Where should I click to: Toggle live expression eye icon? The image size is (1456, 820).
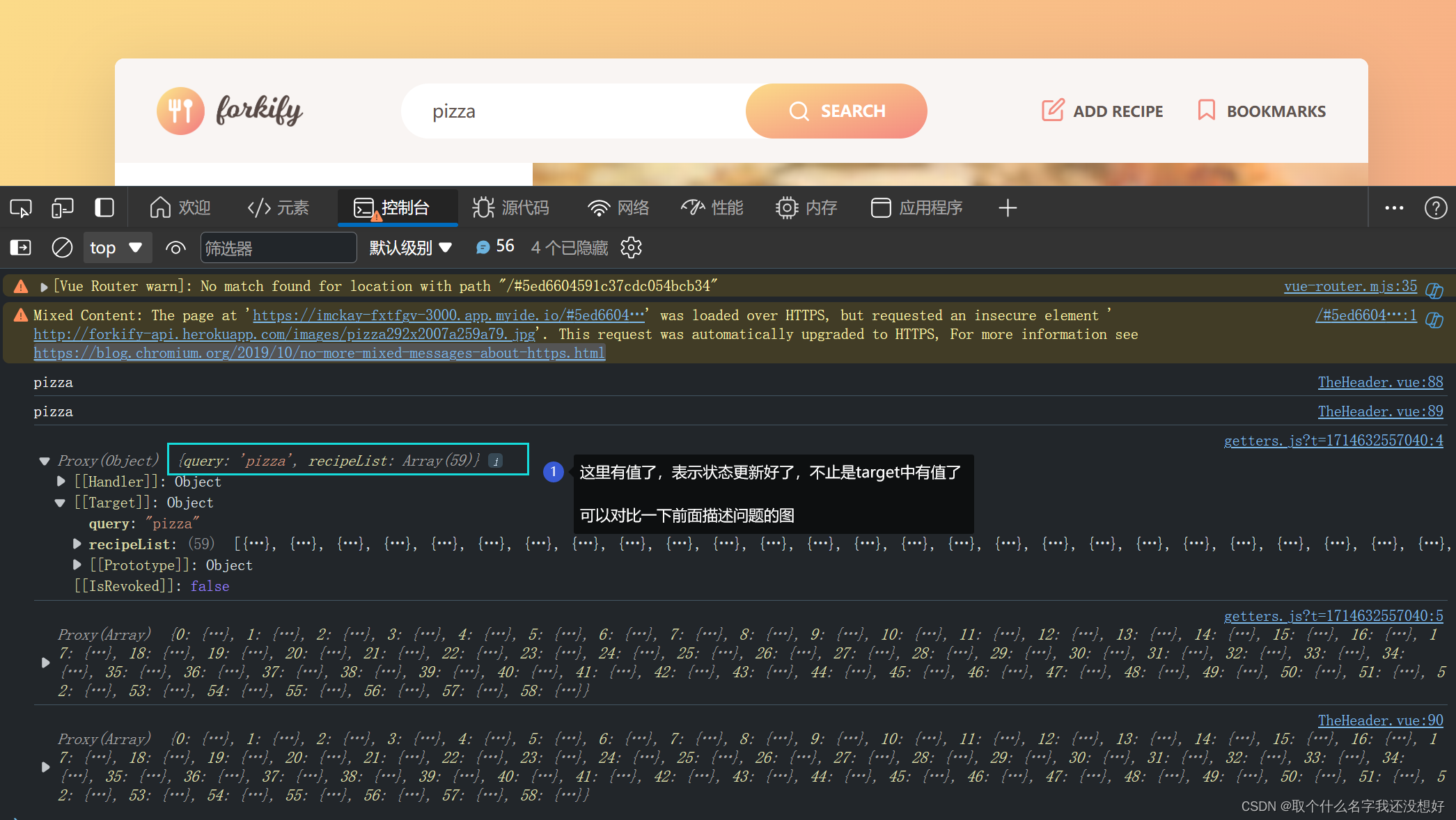pos(175,248)
